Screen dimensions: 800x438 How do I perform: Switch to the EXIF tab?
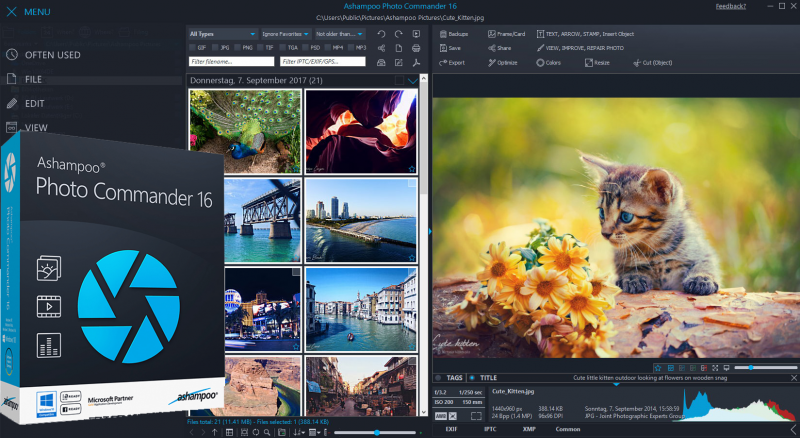[x=452, y=429]
